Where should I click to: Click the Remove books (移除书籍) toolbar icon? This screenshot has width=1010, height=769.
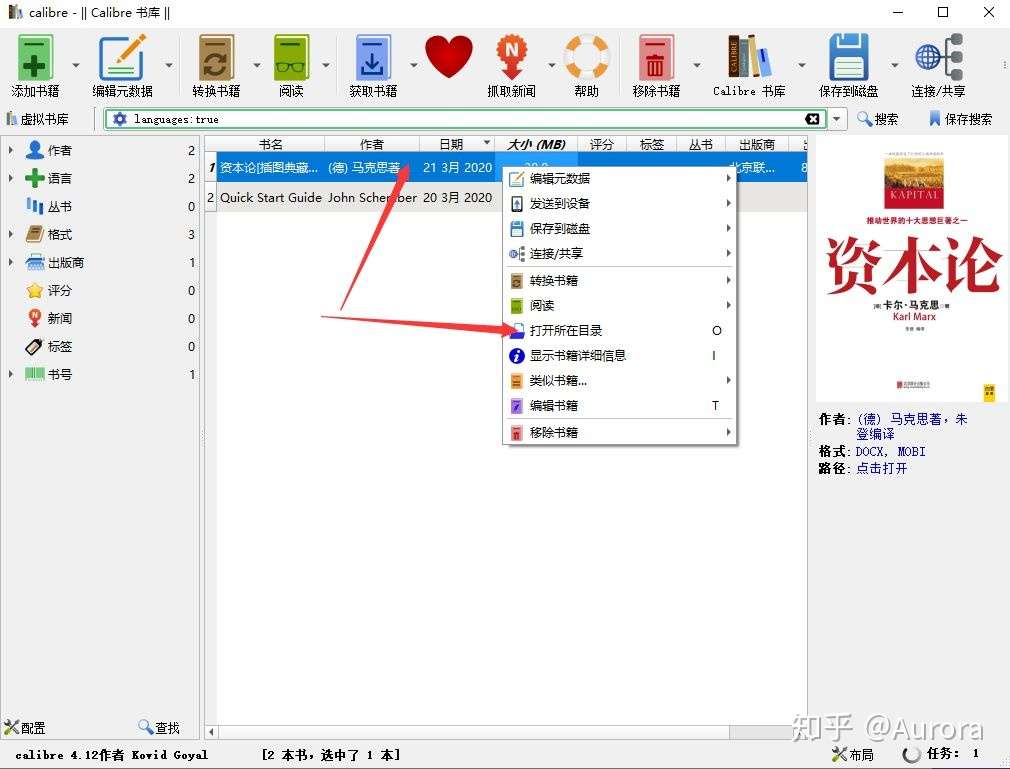pos(656,58)
